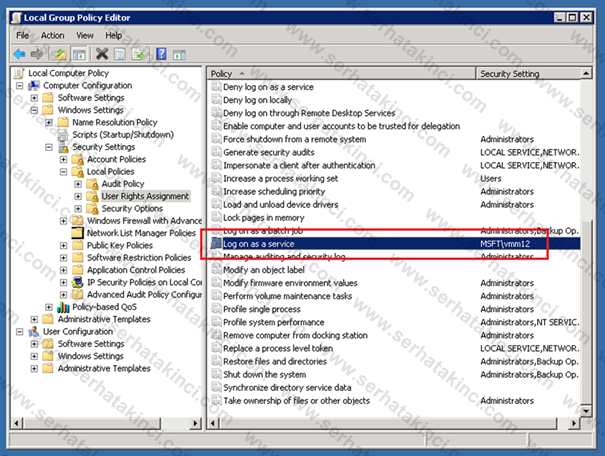
Task: Click the Network List Manager Policies folder icon
Action: [78, 233]
